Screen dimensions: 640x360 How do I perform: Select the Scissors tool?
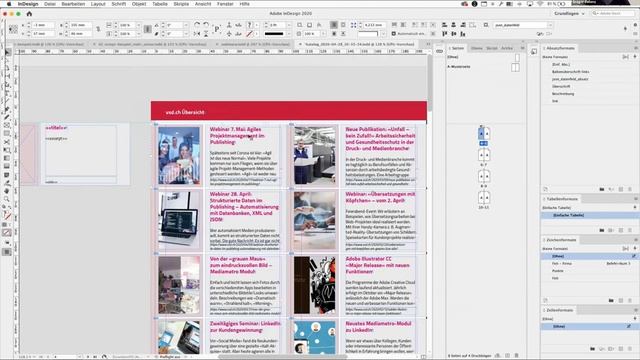[x=7, y=142]
